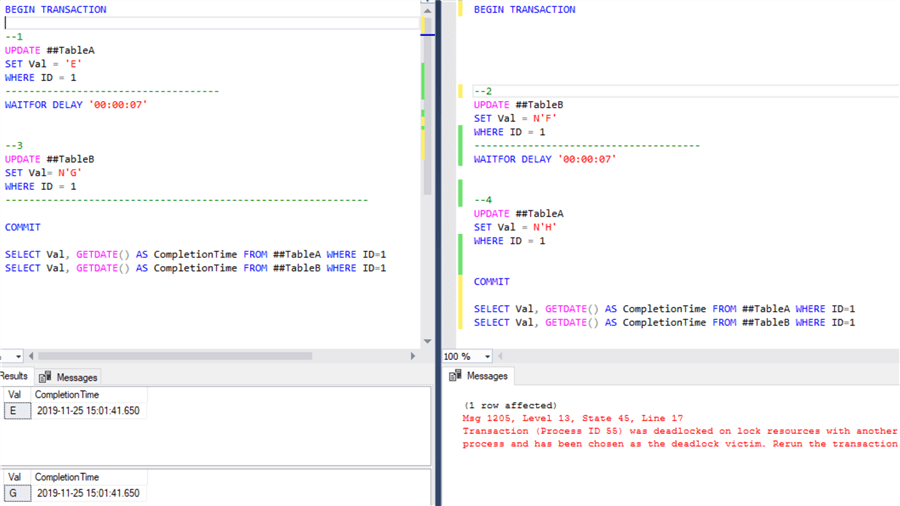The height and width of the screenshot is (506, 900).
Task: Click SET Val = N'H' line
Action: (x=515, y=227)
